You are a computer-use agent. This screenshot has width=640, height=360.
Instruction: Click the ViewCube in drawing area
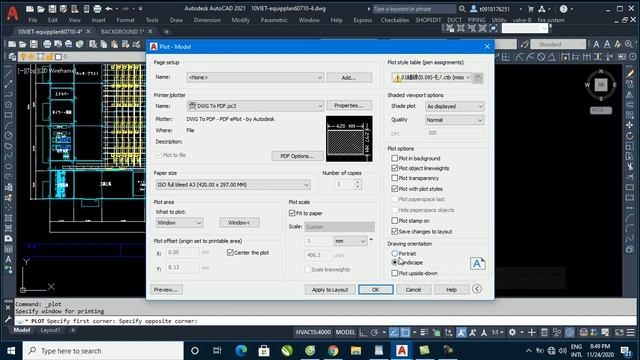(x=601, y=85)
